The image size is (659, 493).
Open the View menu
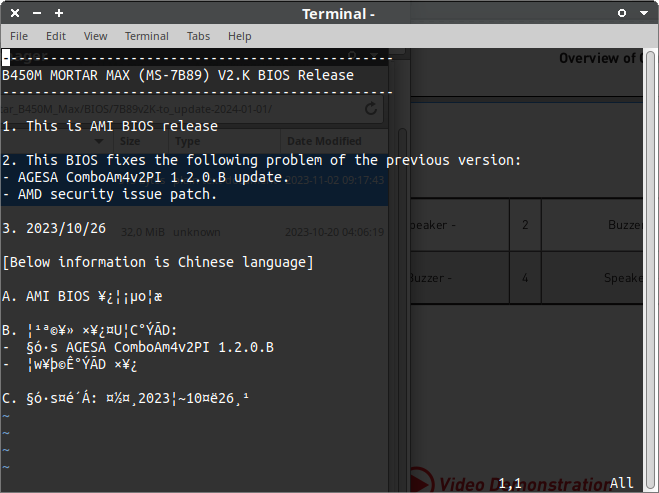[96, 36]
